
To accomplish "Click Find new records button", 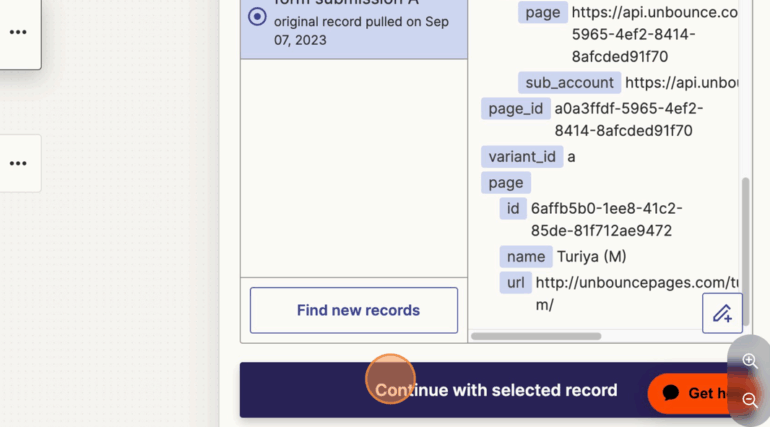I will [x=354, y=310].
